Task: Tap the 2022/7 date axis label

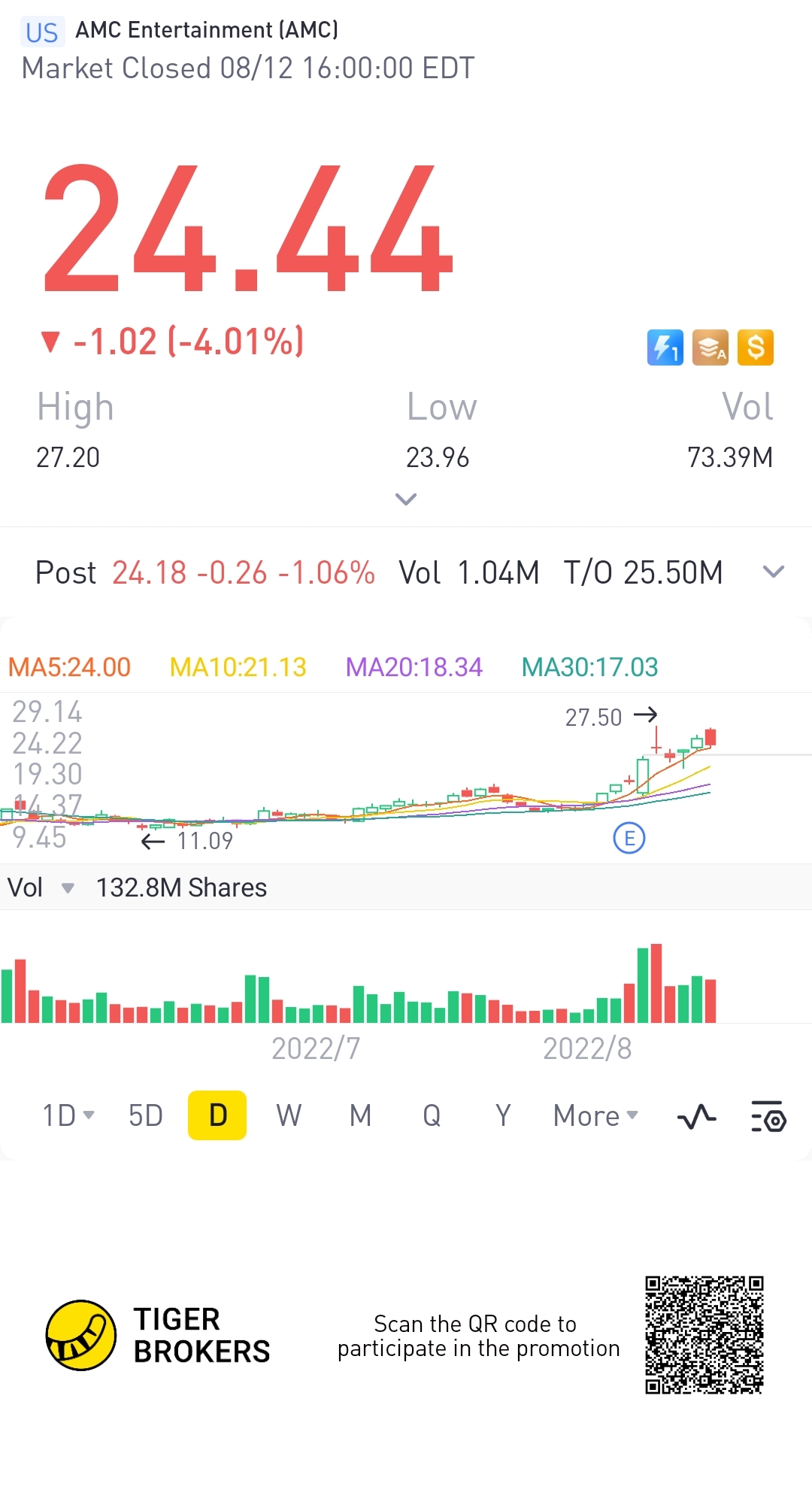Action: coord(316,1048)
